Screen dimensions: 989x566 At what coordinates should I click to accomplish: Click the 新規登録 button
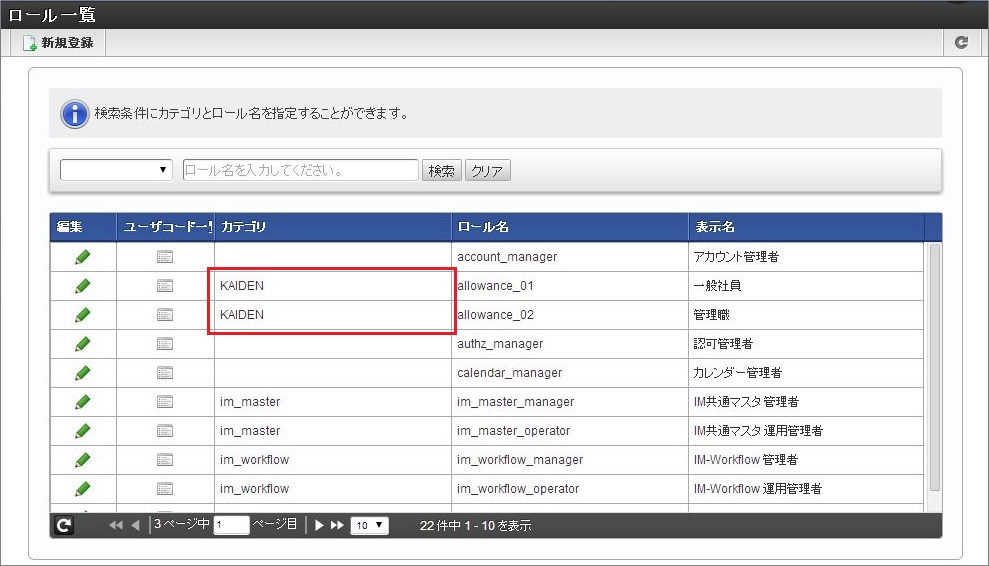click(58, 43)
